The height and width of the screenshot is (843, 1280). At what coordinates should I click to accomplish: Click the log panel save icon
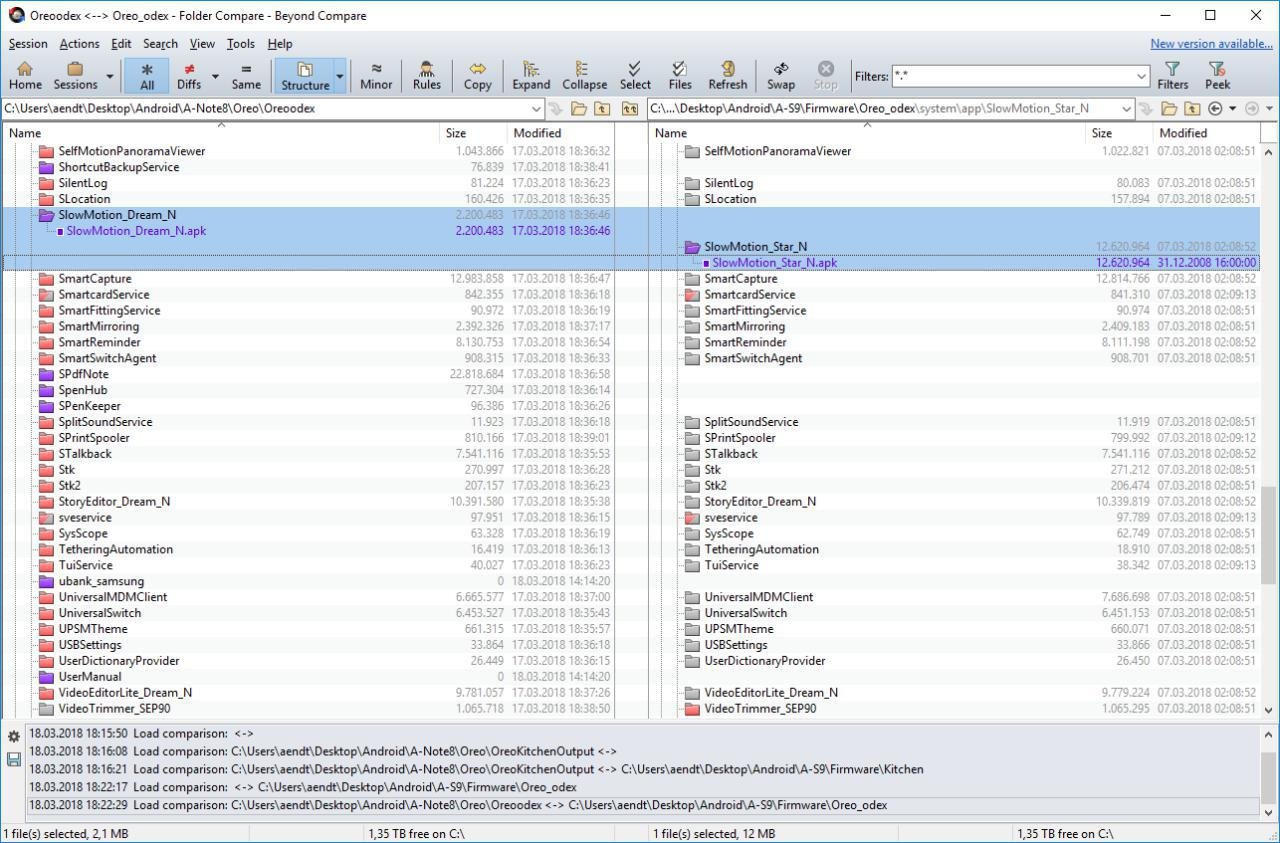pyautogui.click(x=13, y=760)
